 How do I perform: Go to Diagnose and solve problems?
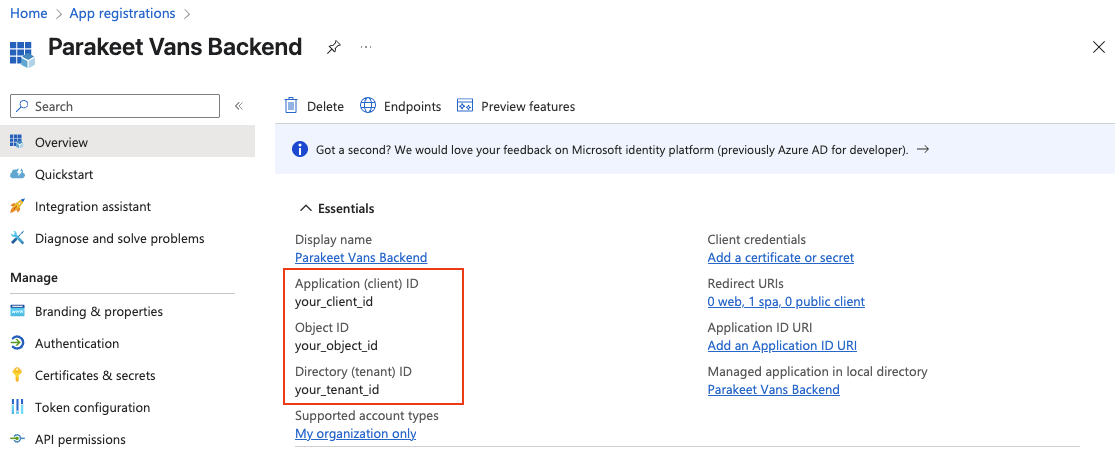(120, 239)
